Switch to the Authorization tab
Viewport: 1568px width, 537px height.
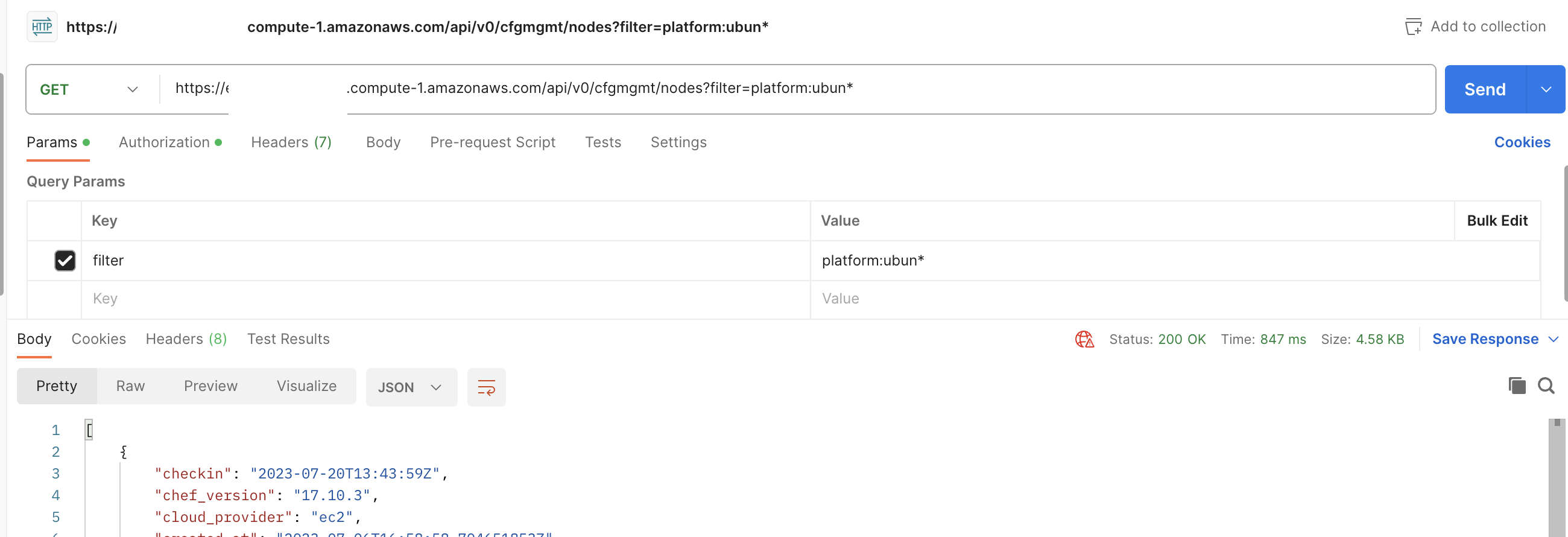(x=171, y=142)
